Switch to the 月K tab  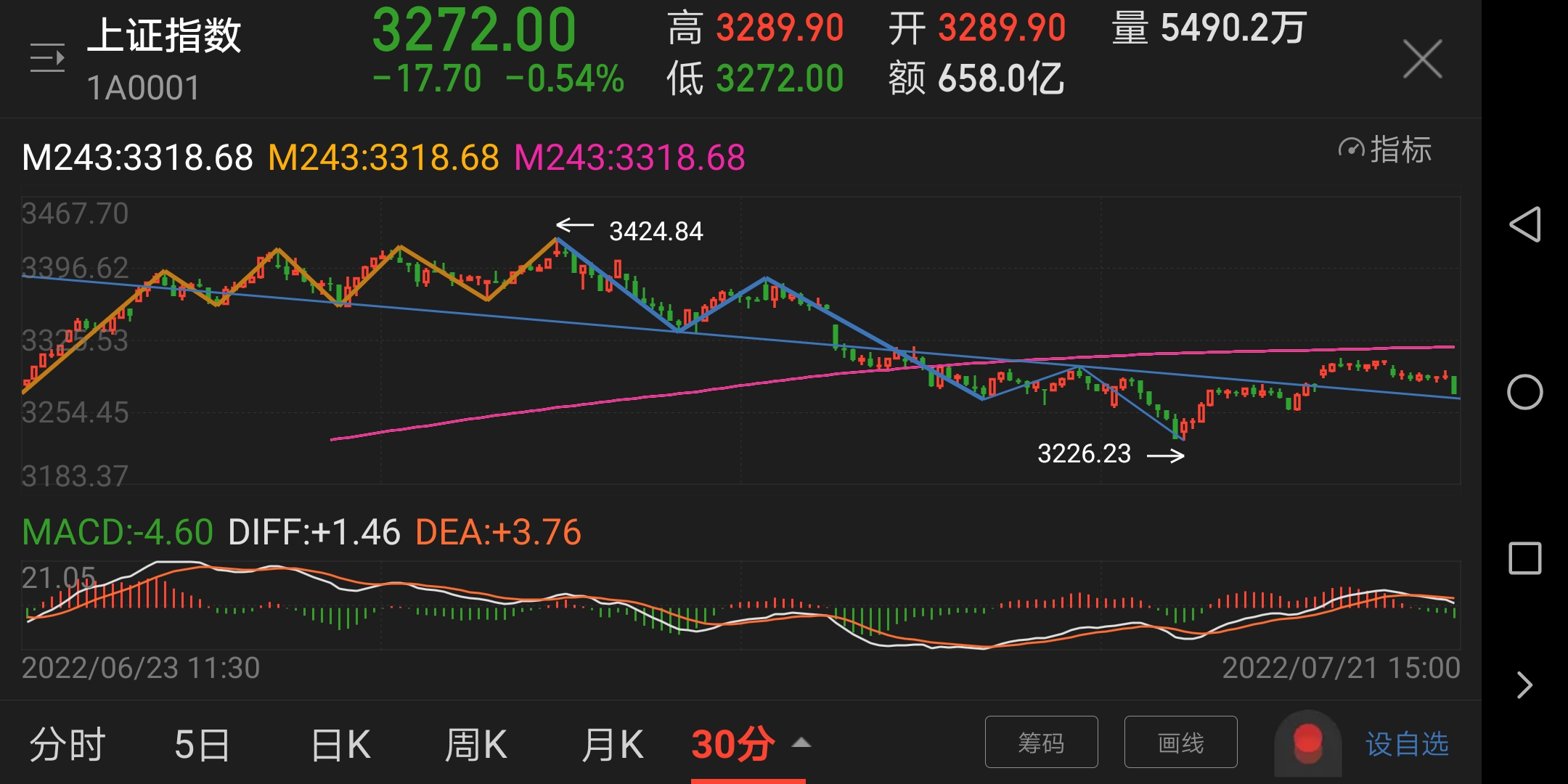click(612, 745)
